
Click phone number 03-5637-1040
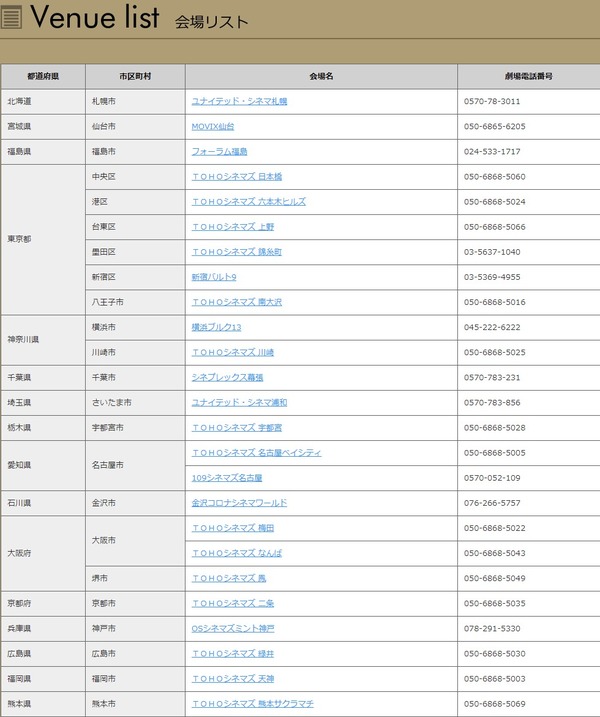(x=492, y=252)
